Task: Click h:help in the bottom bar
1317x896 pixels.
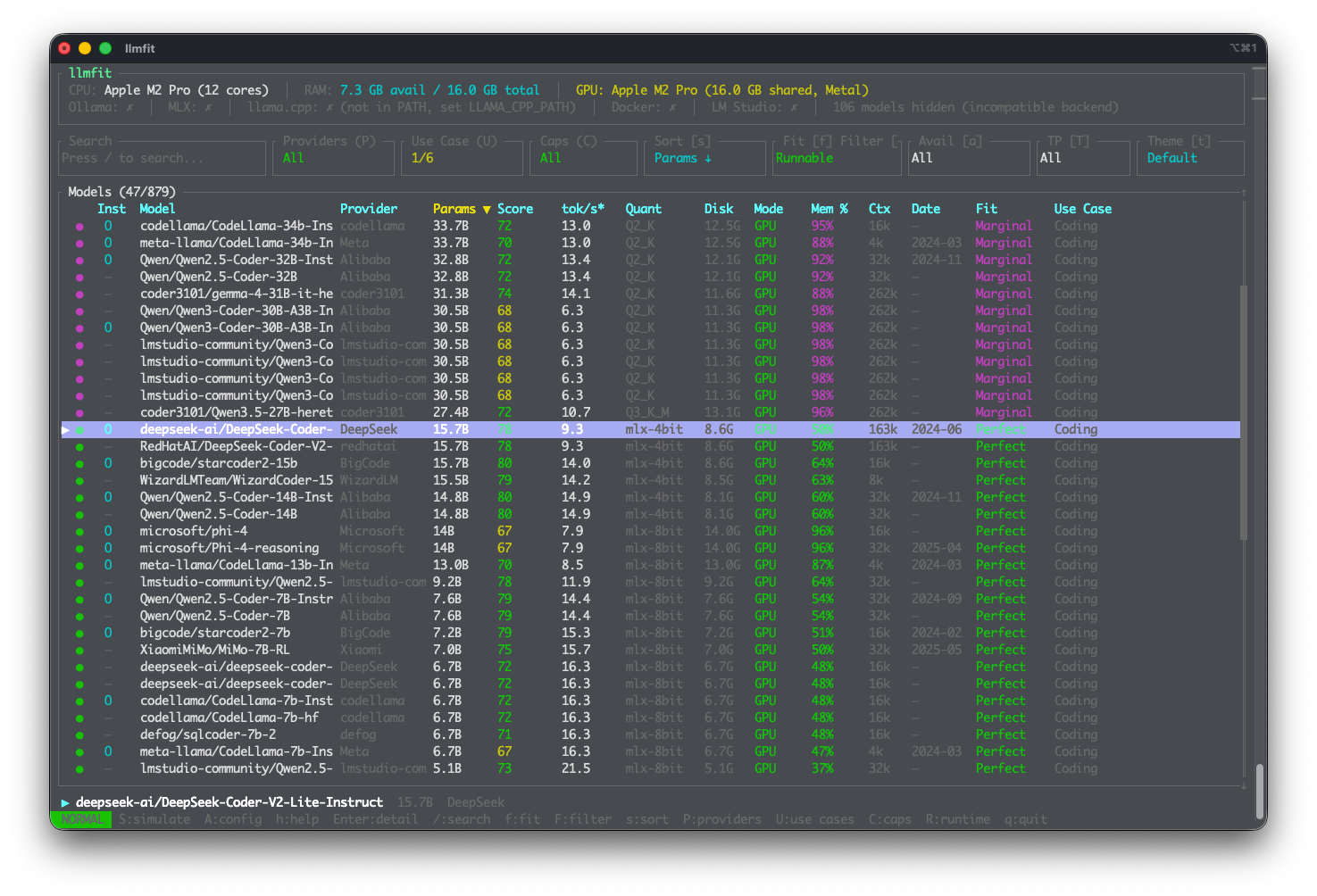Action: point(296,819)
